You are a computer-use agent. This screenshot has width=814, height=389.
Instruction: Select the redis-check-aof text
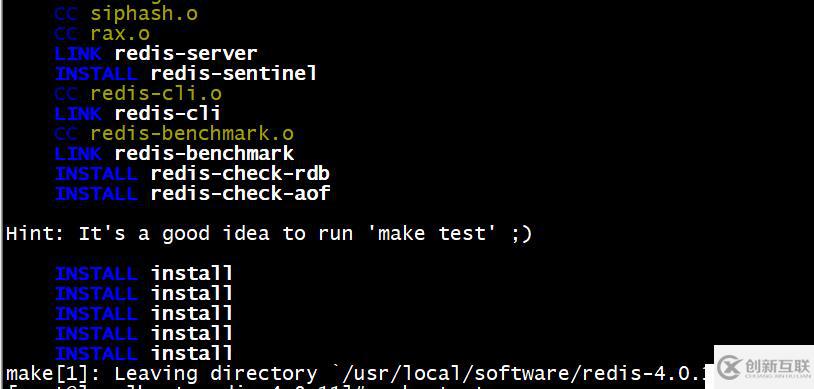(240, 193)
